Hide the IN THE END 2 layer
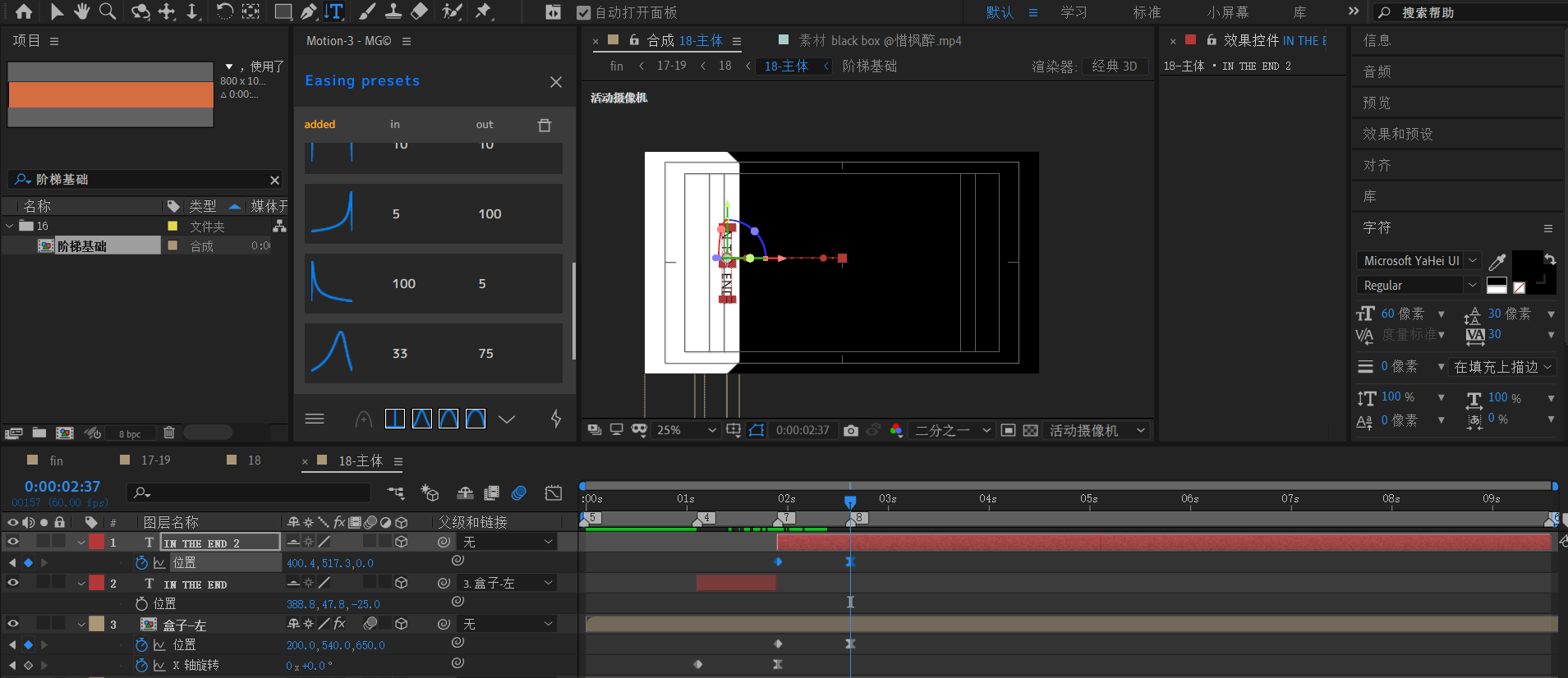This screenshot has height=678, width=1568. (x=13, y=542)
